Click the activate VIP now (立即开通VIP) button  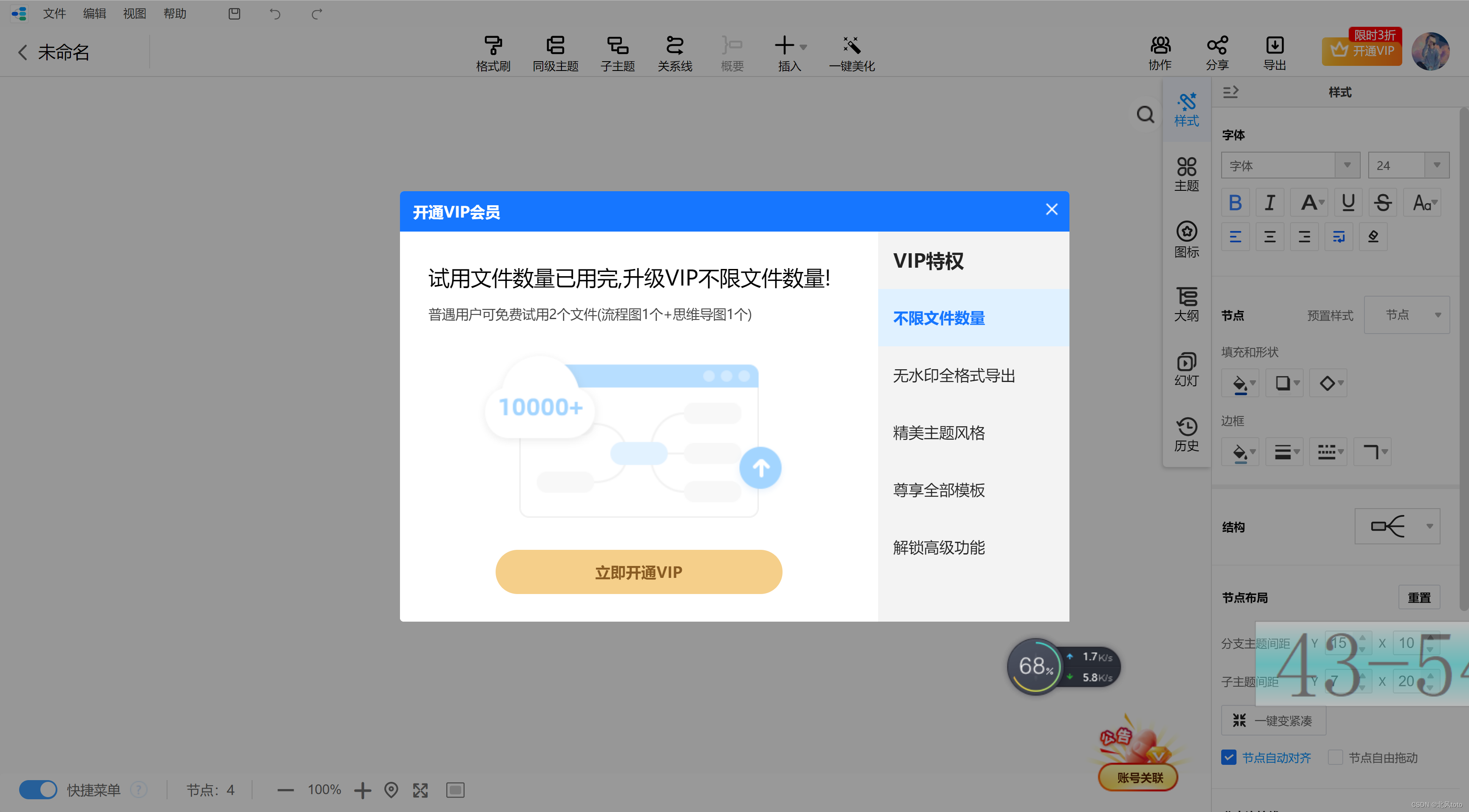tap(638, 572)
